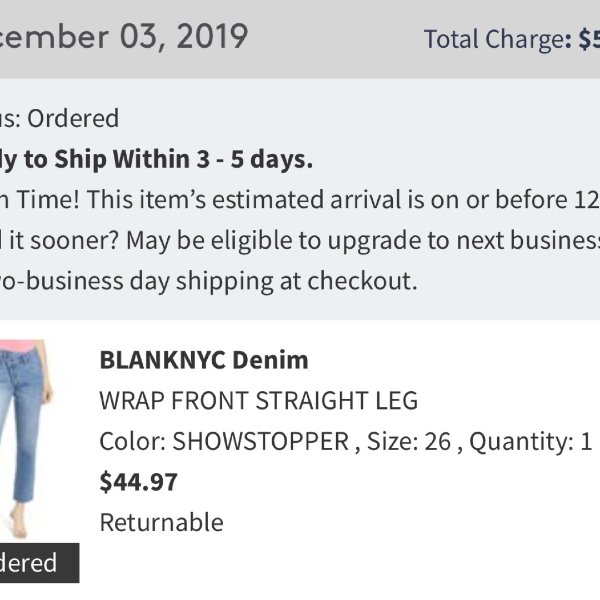Click the BLANKNYC Denim brand name
The height and width of the screenshot is (600, 600).
[204, 360]
